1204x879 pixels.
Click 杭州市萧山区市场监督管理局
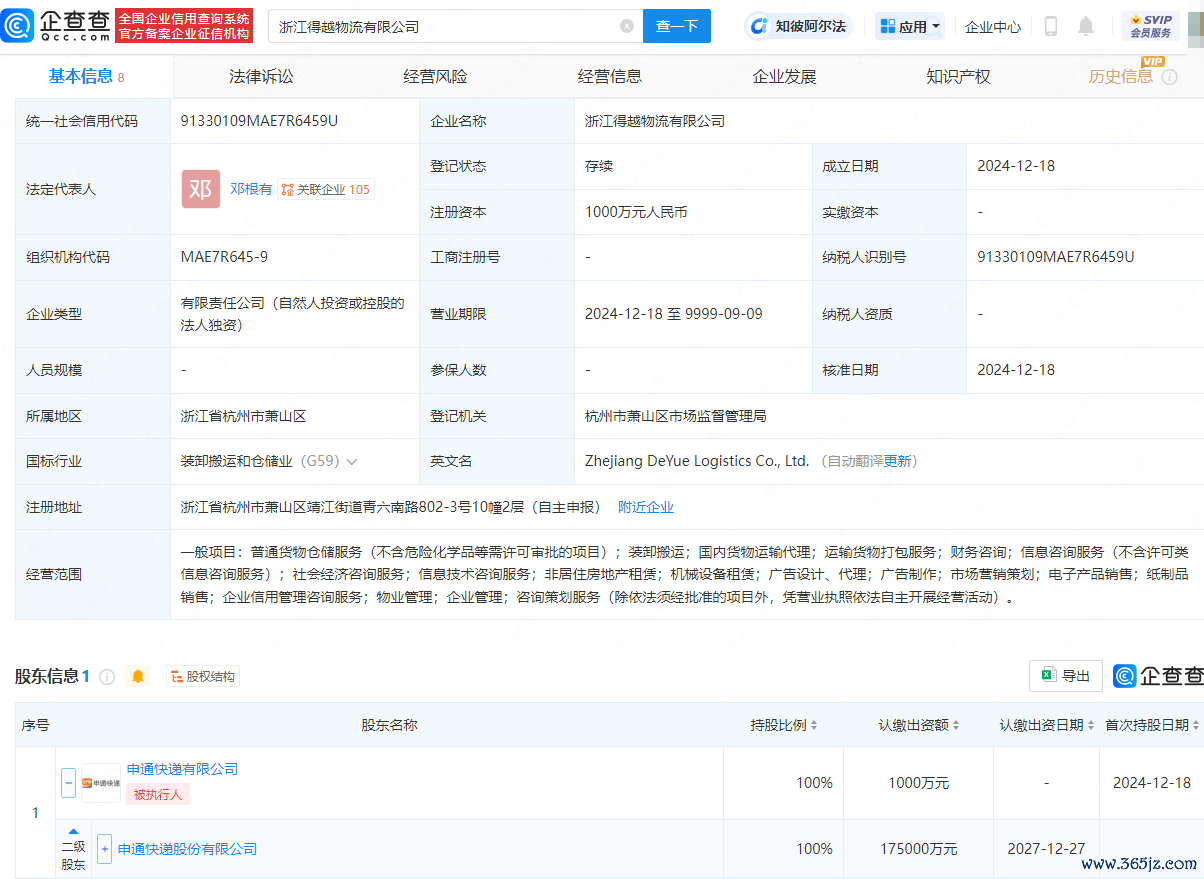point(676,416)
